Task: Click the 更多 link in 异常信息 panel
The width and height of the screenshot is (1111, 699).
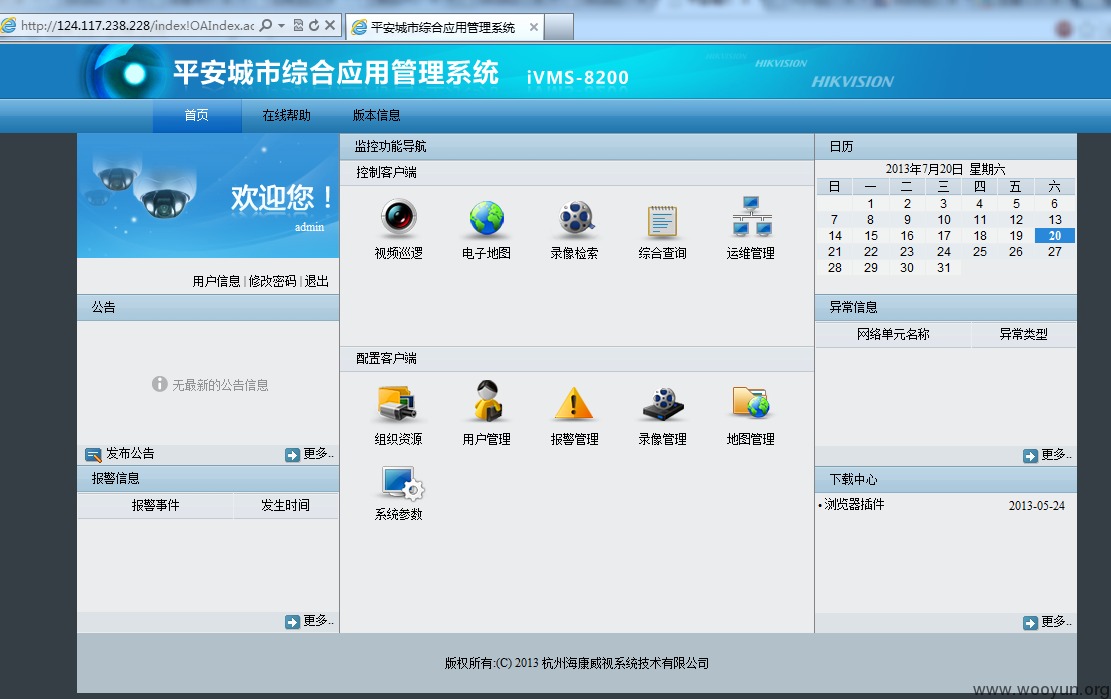Action: (x=1056, y=455)
